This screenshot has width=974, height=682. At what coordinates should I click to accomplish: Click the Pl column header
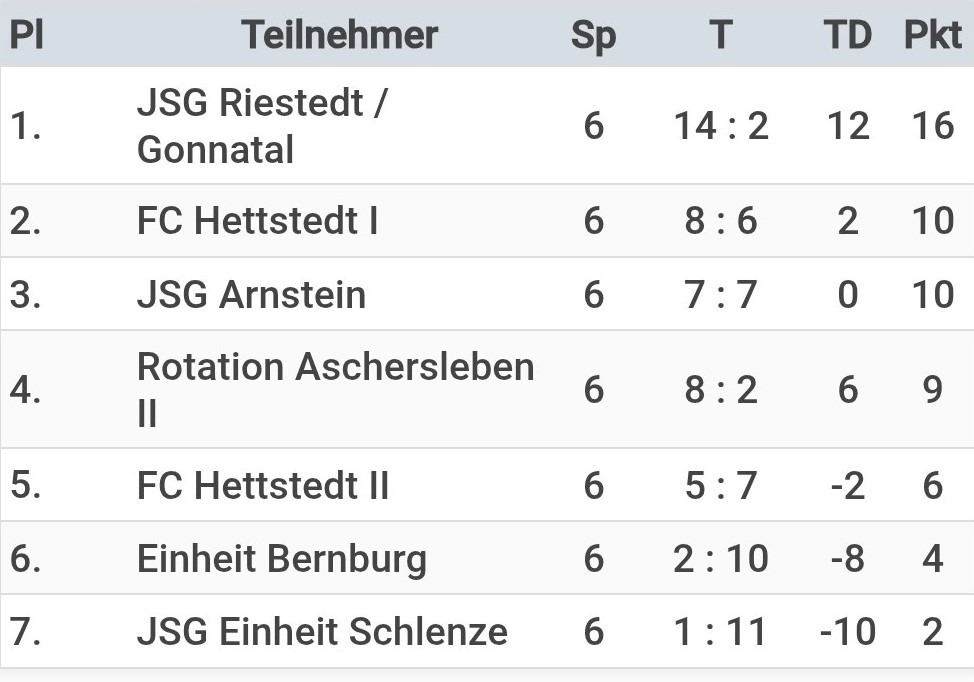pos(26,35)
